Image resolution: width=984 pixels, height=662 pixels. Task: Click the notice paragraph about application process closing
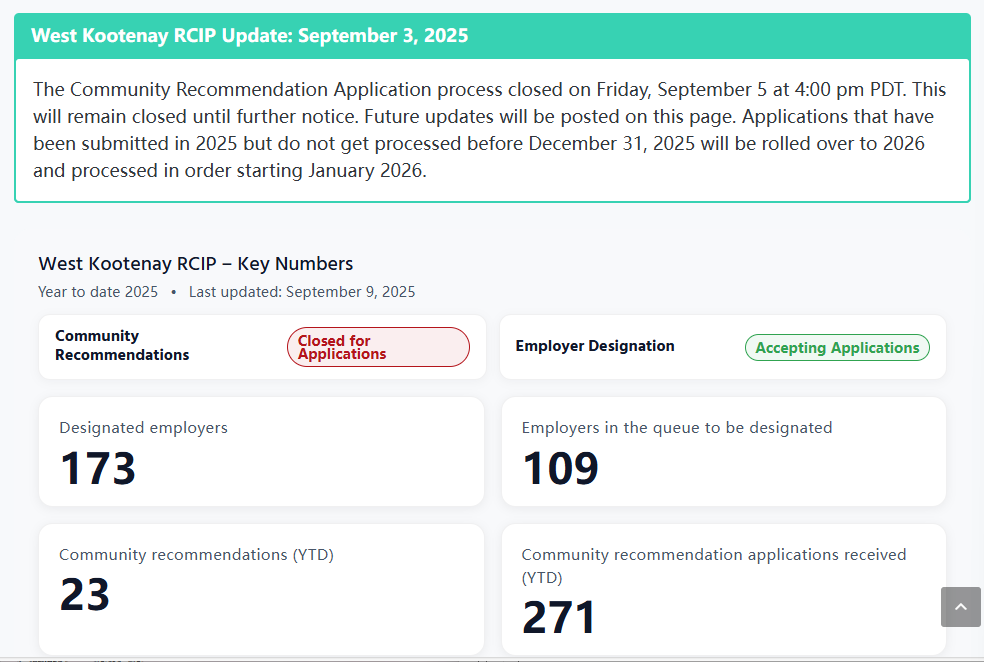coord(490,130)
